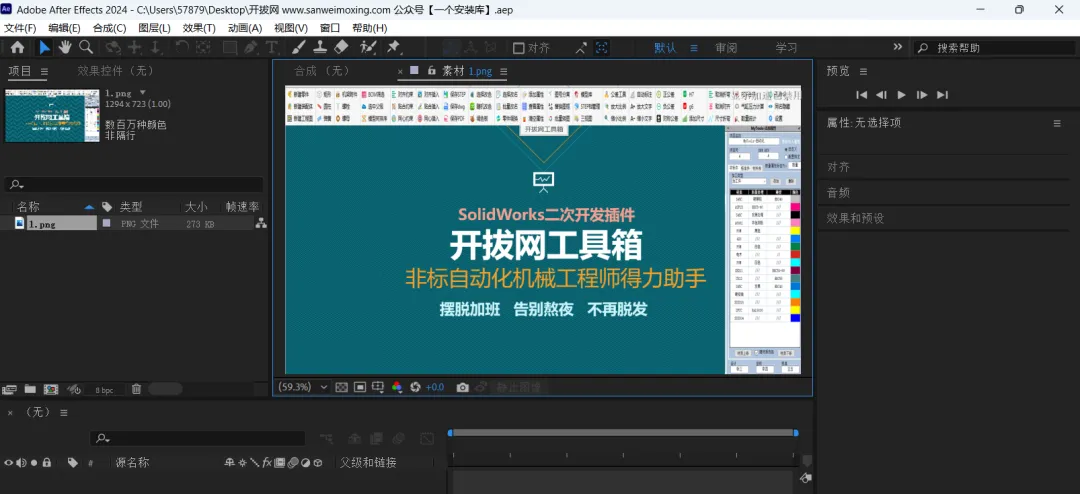Select the Pen tool
Viewport: 1080px width, 494px height.
coord(251,48)
